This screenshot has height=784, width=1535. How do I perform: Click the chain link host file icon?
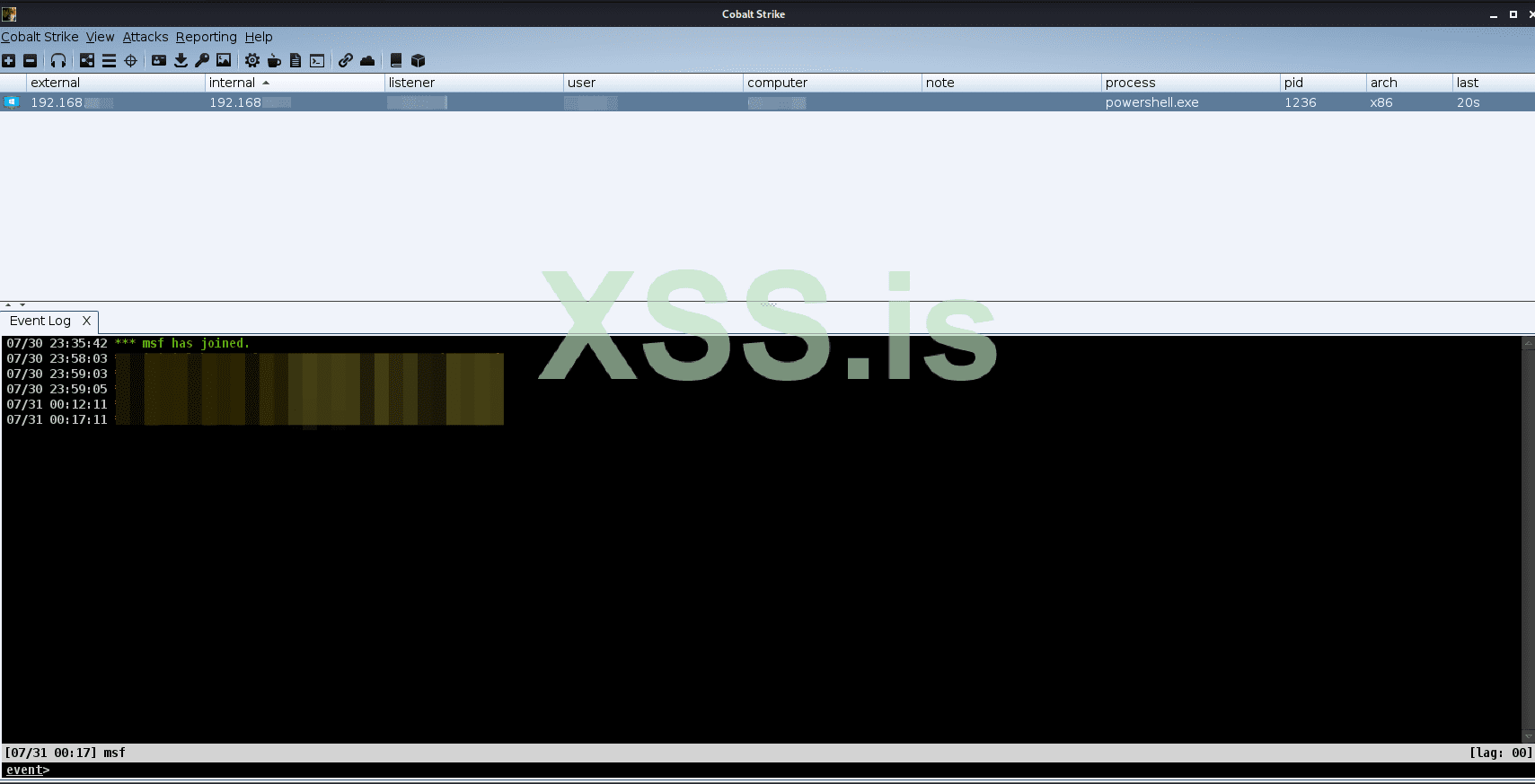[x=346, y=60]
